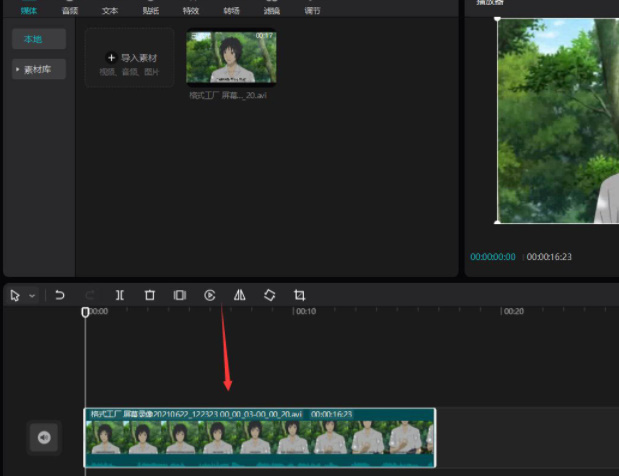This screenshot has width=619, height=476.
Task: Switch to the 文本 text tab
Action: (x=110, y=10)
